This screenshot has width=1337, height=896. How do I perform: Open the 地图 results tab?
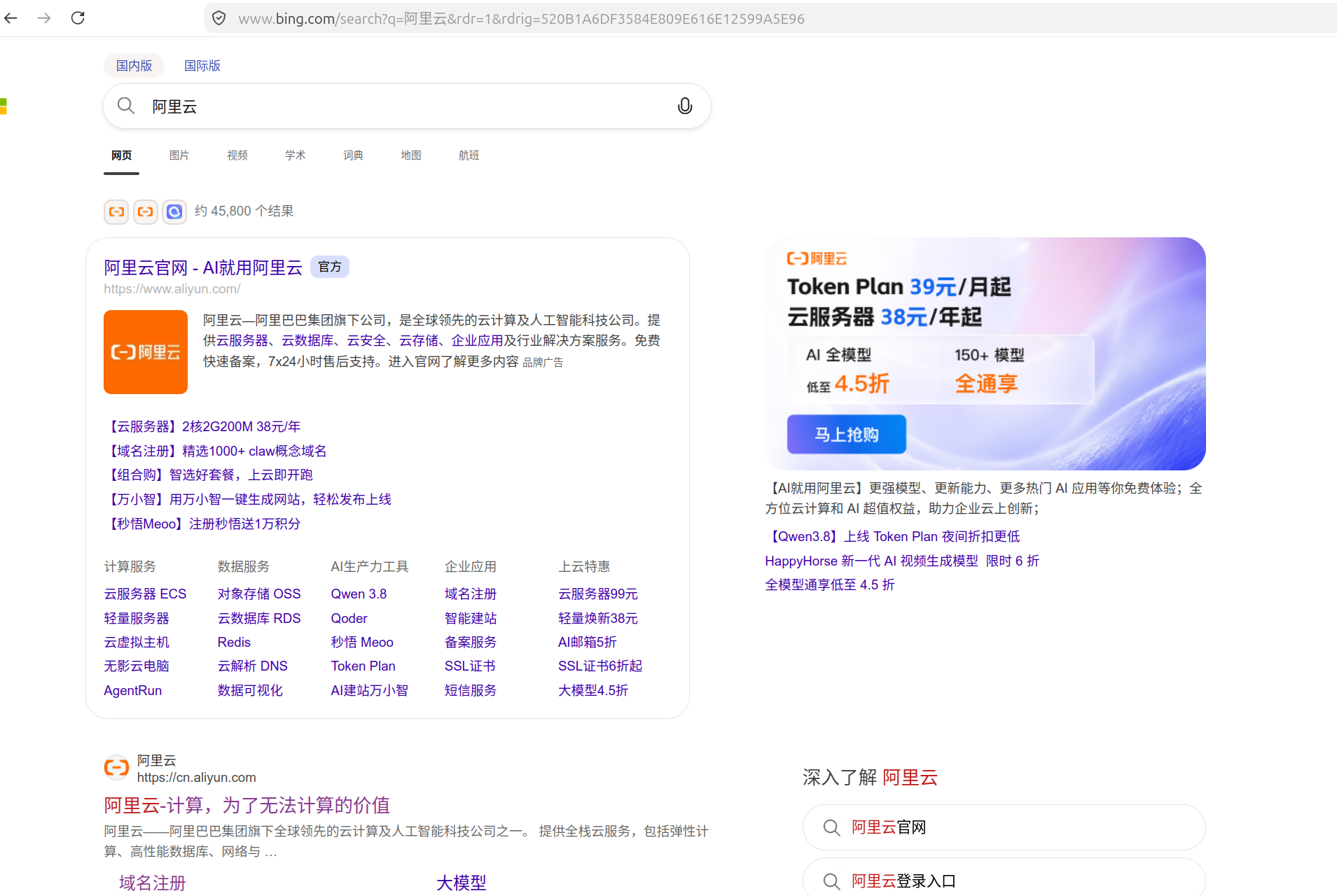[411, 155]
